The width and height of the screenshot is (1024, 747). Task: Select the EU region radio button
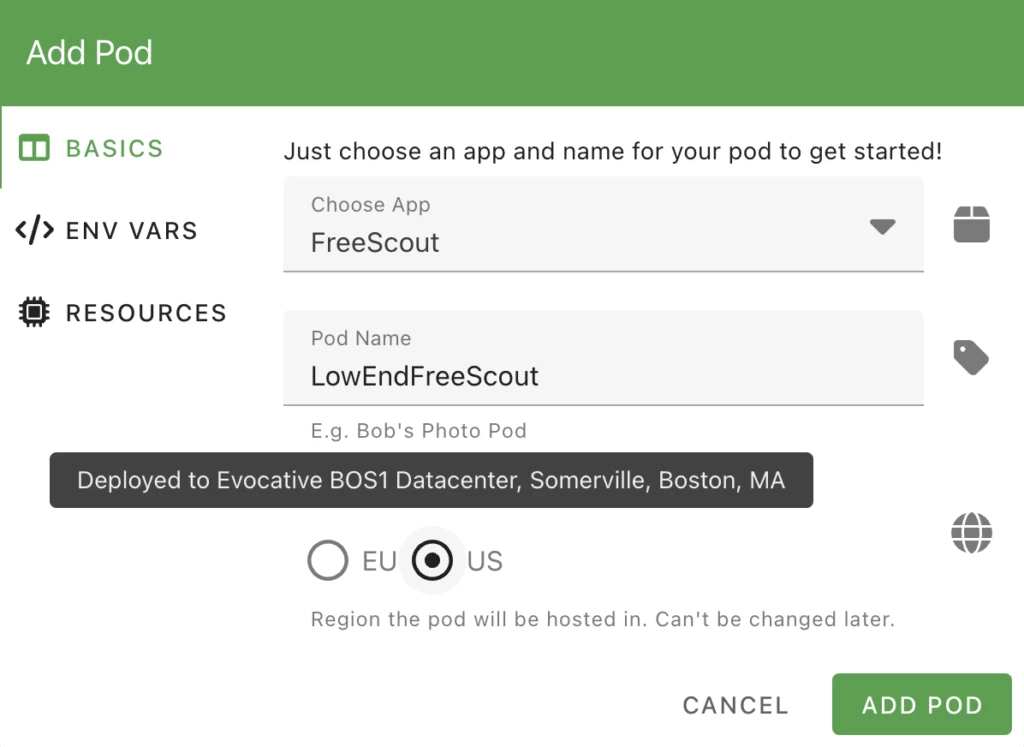(328, 560)
